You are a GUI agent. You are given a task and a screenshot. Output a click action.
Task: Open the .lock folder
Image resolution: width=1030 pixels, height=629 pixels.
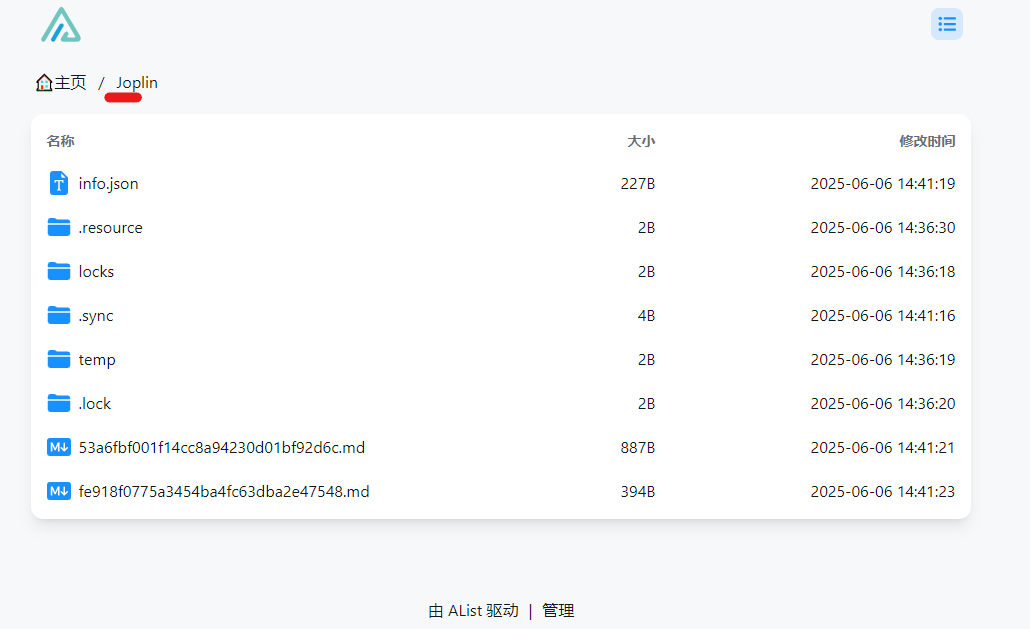coord(95,403)
